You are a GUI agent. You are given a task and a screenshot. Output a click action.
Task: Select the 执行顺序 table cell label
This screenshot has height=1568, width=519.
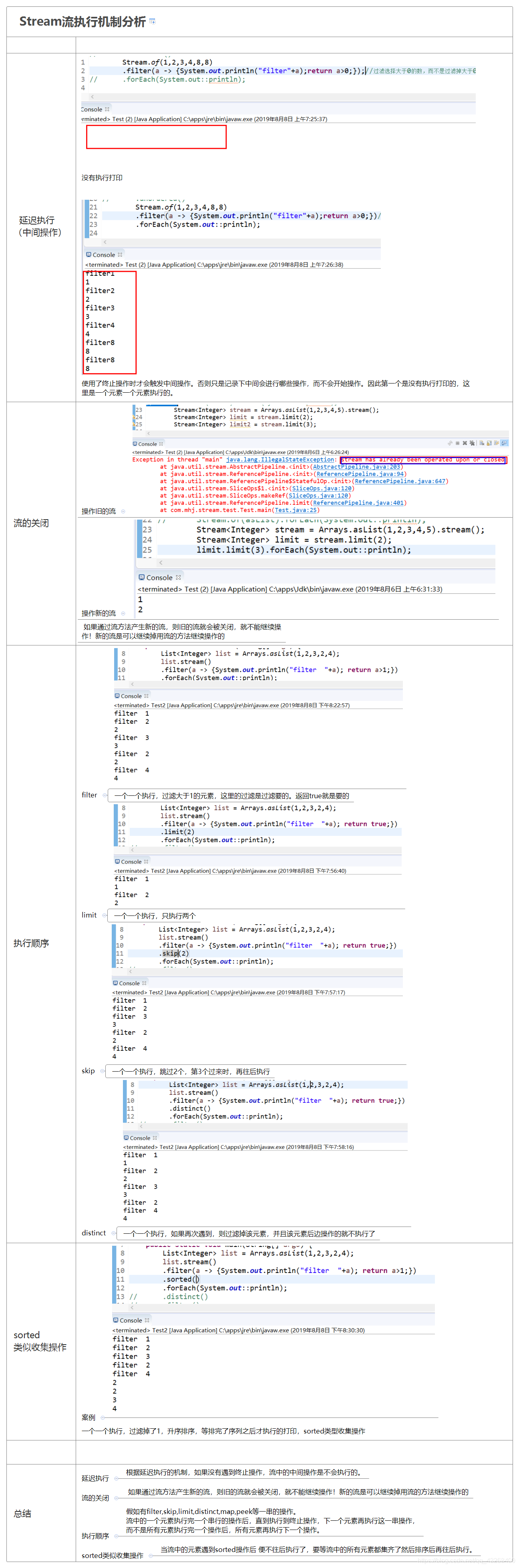(31, 943)
